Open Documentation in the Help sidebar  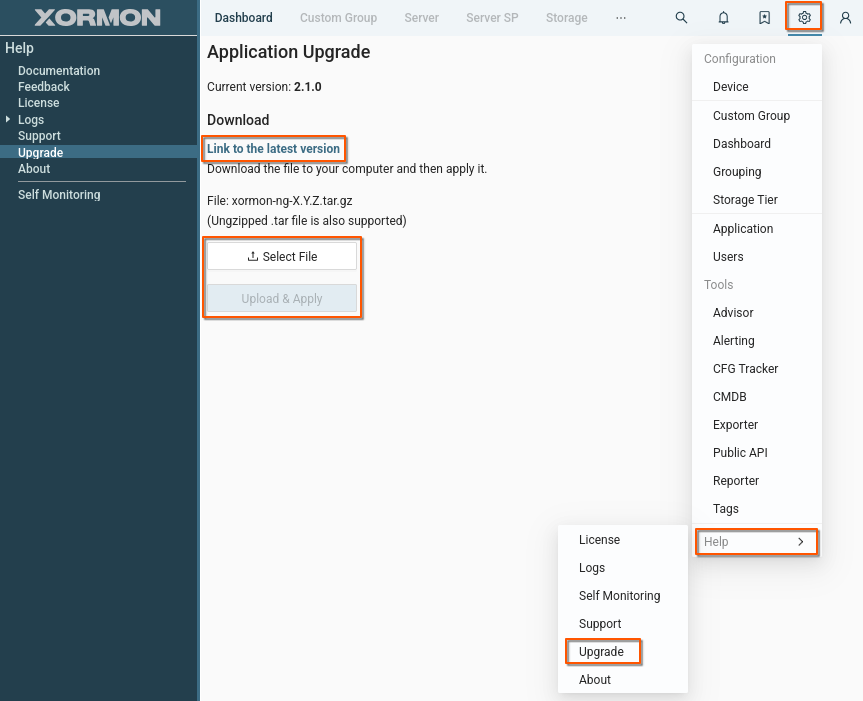59,71
